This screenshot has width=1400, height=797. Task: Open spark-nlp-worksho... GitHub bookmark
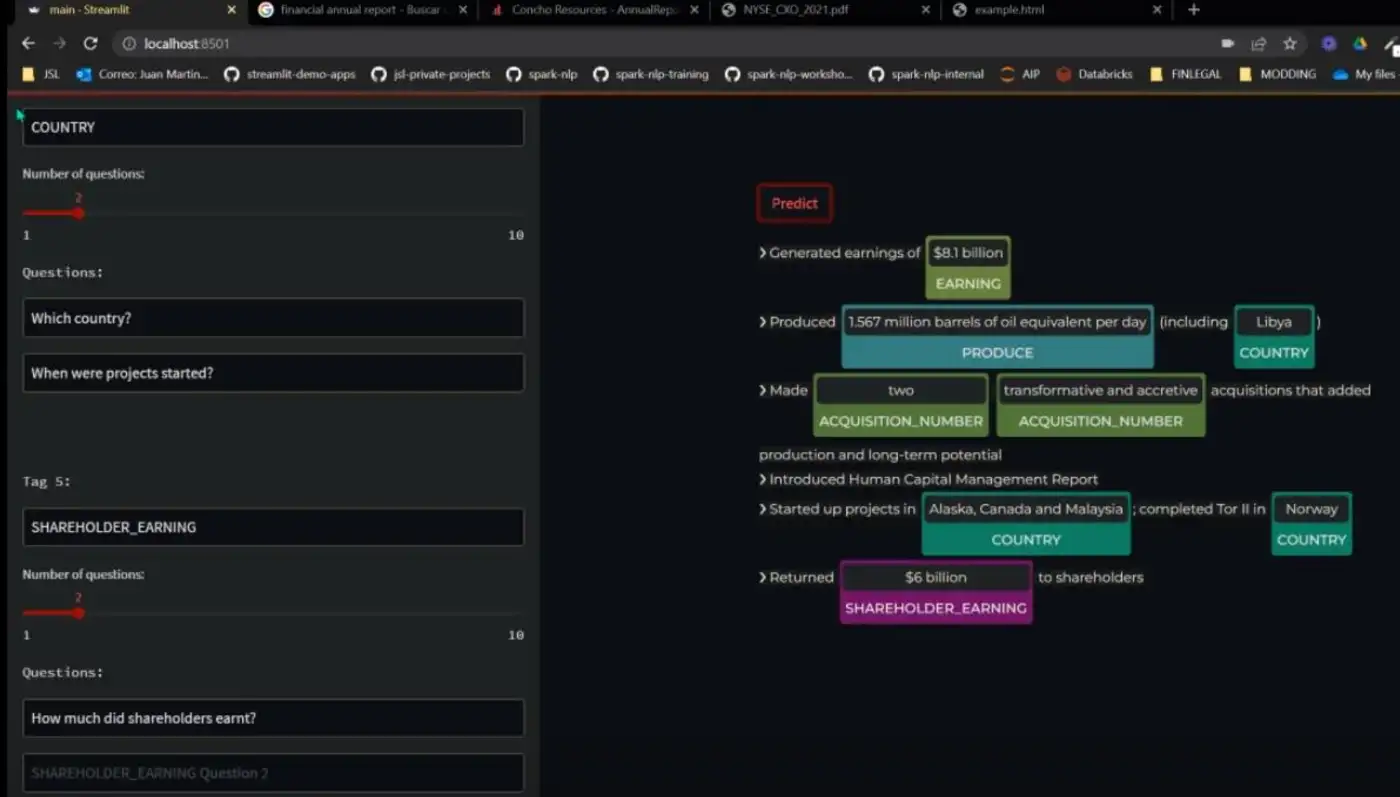(789, 74)
